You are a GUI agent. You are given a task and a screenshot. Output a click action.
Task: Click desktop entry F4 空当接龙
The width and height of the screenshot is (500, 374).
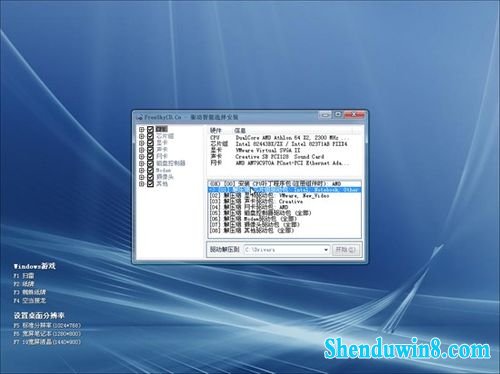tap(30, 301)
